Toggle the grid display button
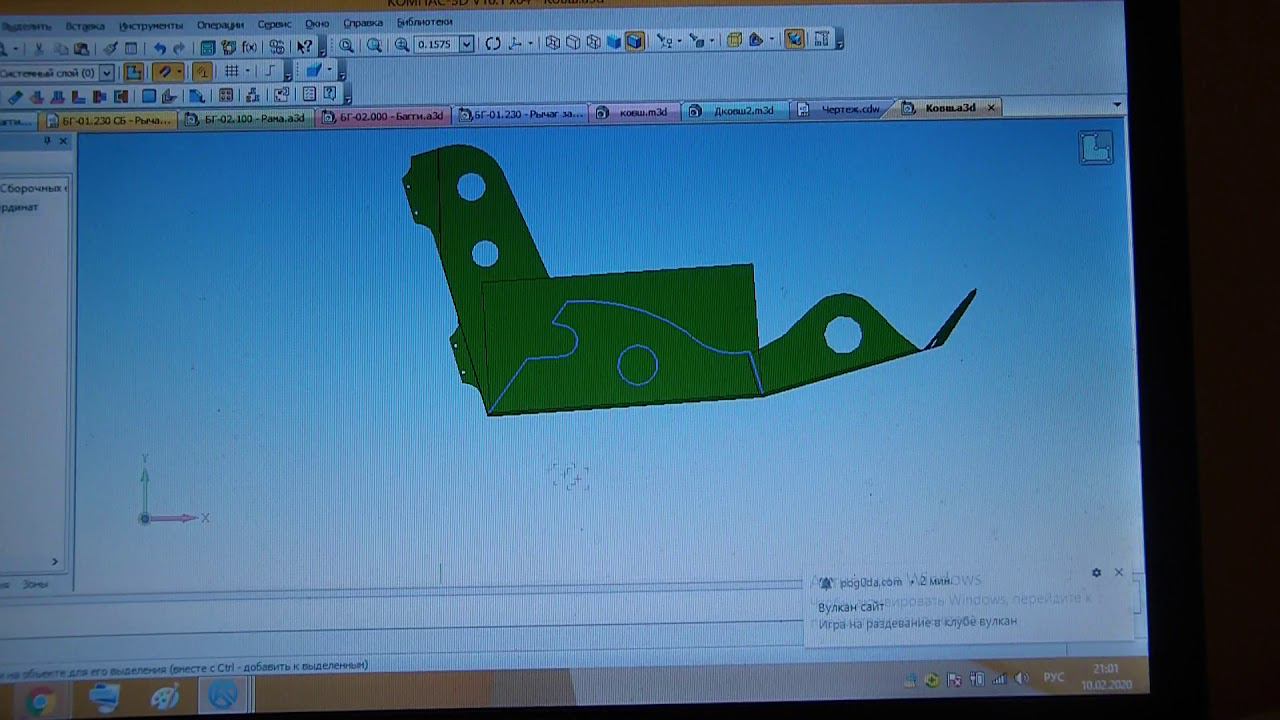The width and height of the screenshot is (1280, 720). (x=232, y=71)
